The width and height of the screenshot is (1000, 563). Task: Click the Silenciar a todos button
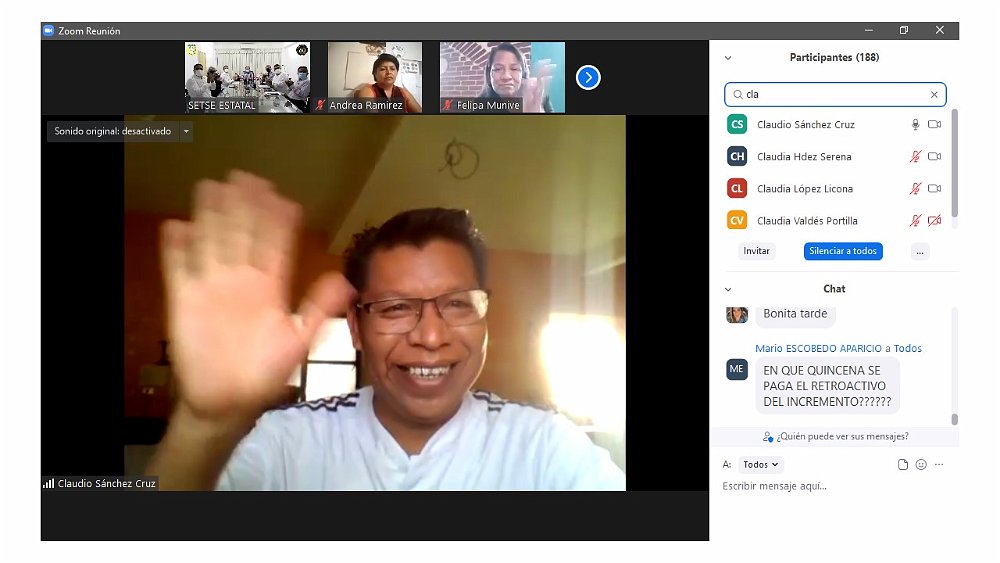click(843, 251)
